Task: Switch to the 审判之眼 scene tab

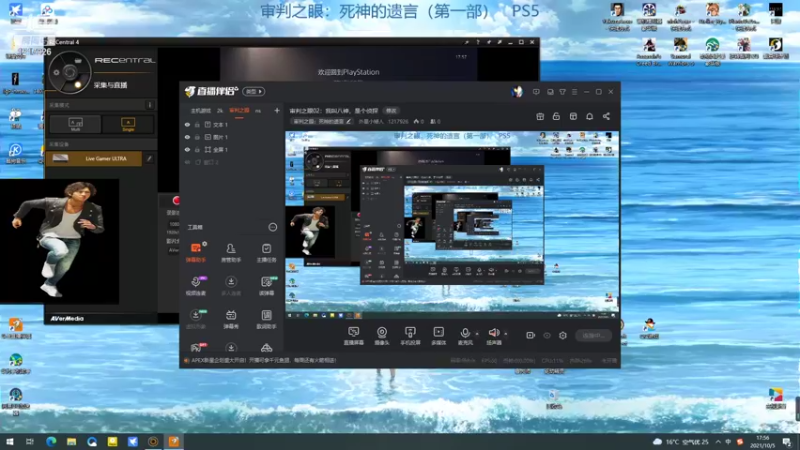Action: (x=239, y=111)
